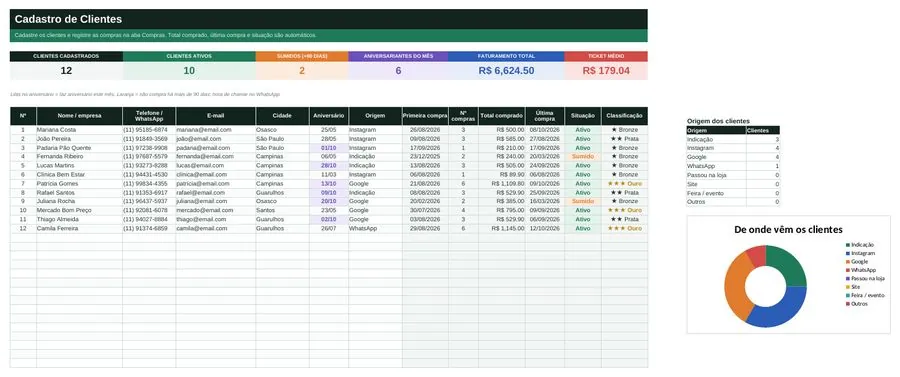Viewport: 900px width, 377px height.
Task: Click the email cell rafael@email.com
Action: coord(216,192)
